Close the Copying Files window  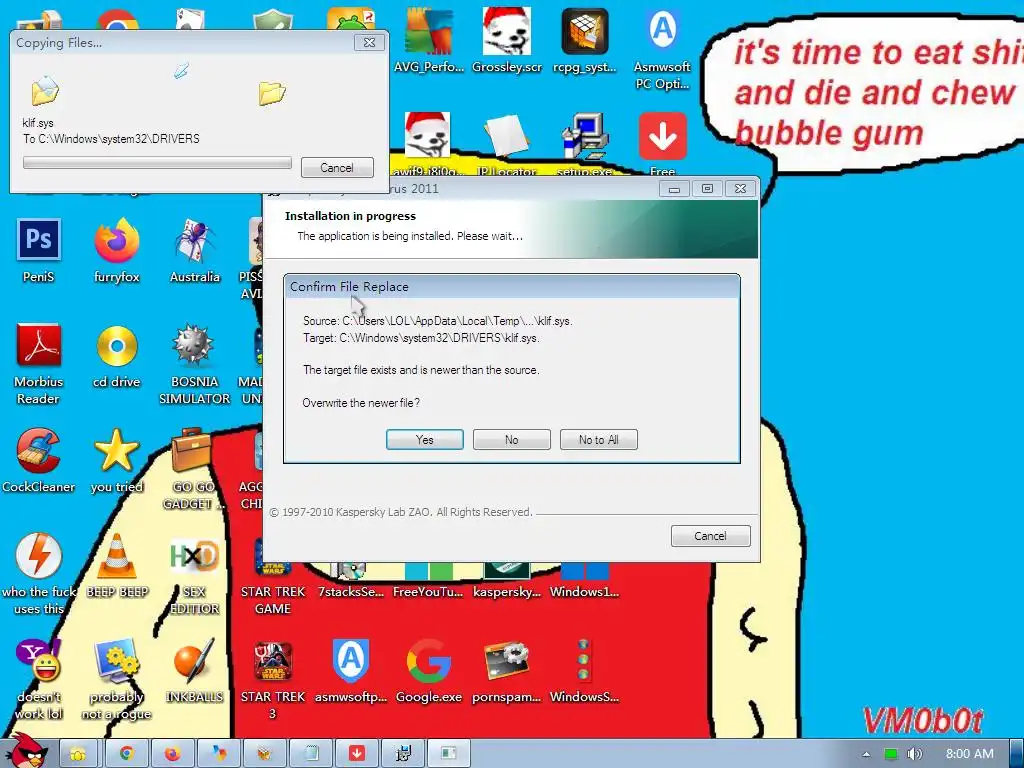click(369, 42)
